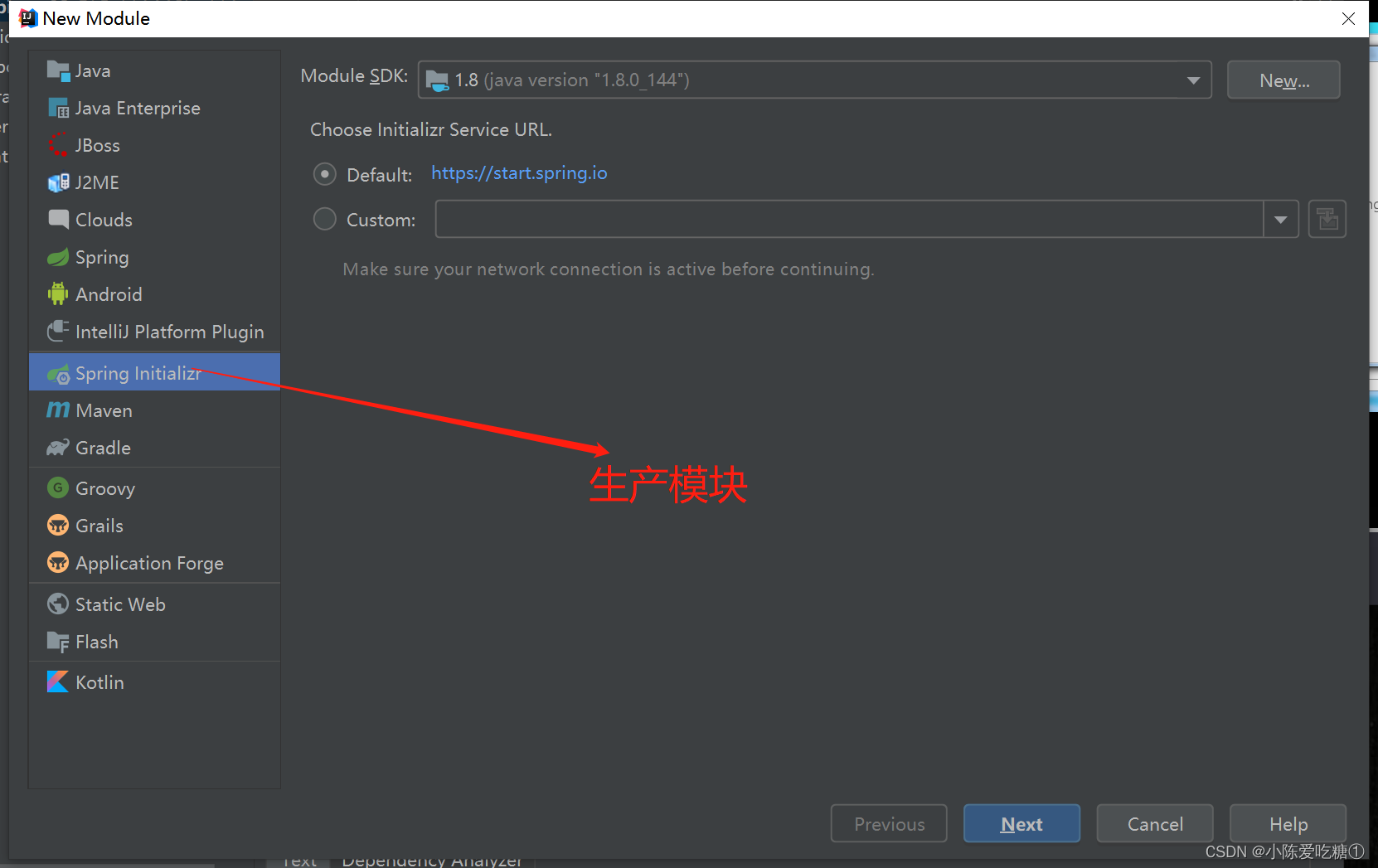Screen dimensions: 1378x868
Task: Select the Spring Initializr icon
Action: [x=58, y=374]
